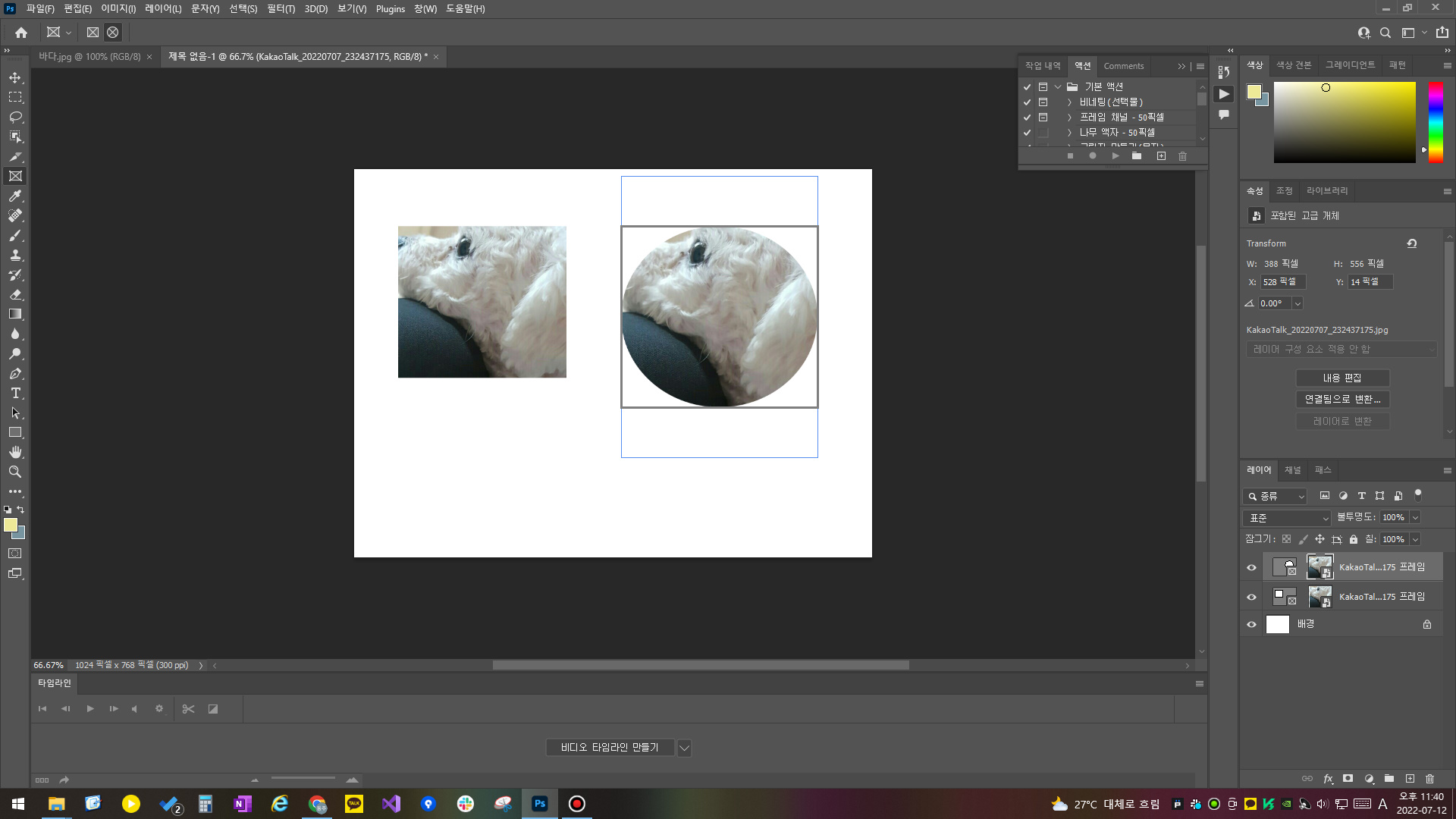Toggle checkmark for 나무 액자 action
Image resolution: width=1456 pixels, height=819 pixels.
tap(1028, 133)
